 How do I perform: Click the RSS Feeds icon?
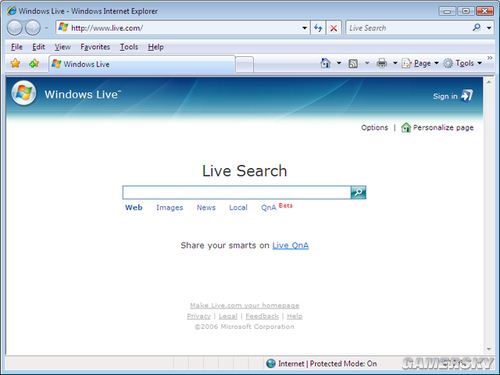point(353,63)
